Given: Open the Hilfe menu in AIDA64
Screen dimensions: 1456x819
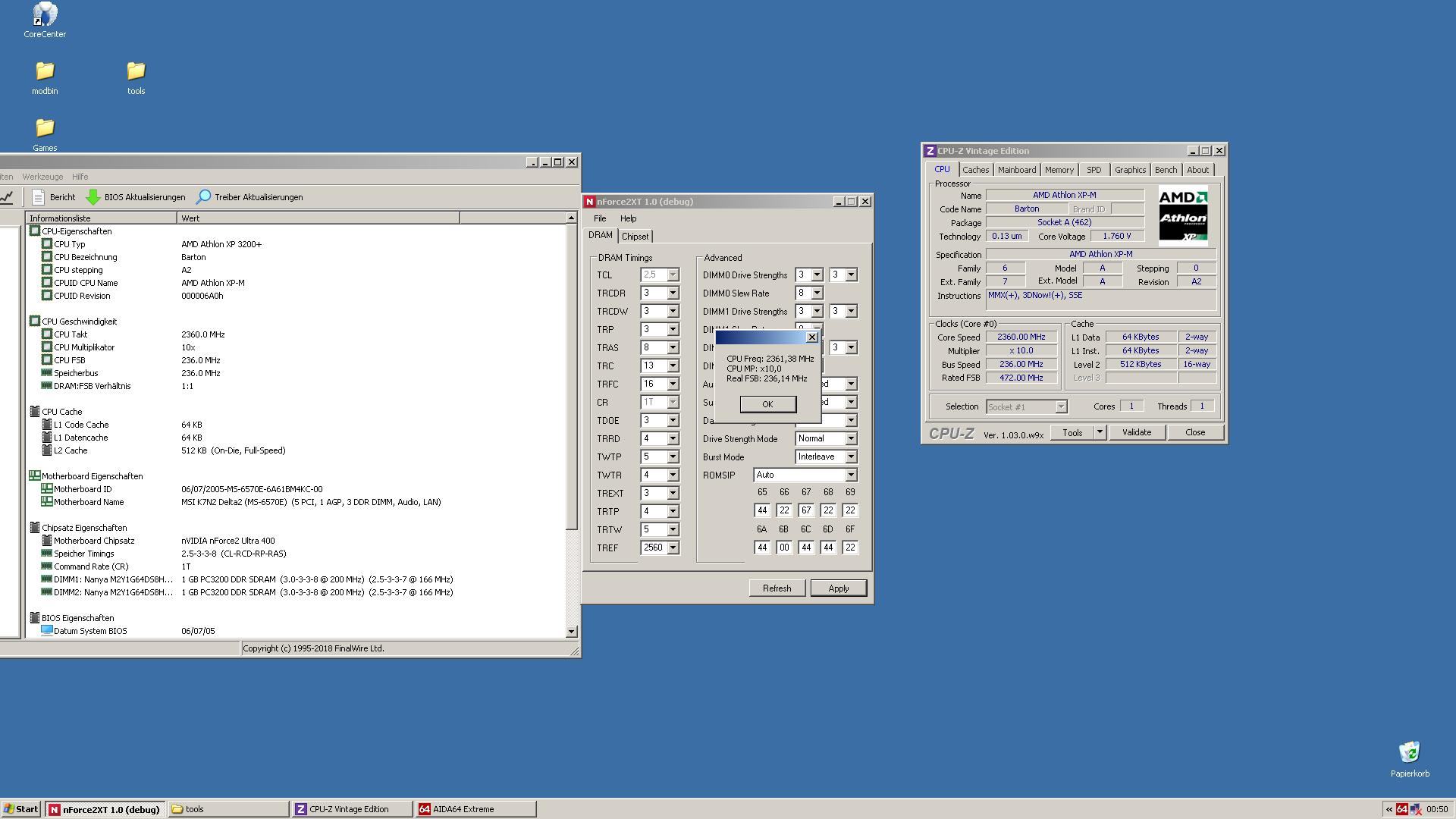Looking at the screenshot, I should (80, 177).
